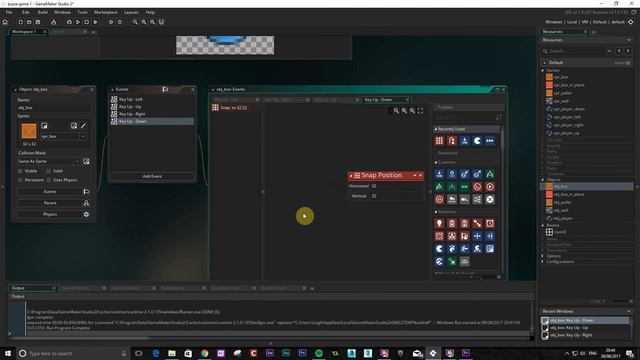Edit the sprite using the pencil icon
Screen dimensions: 640x360
pos(84,126)
